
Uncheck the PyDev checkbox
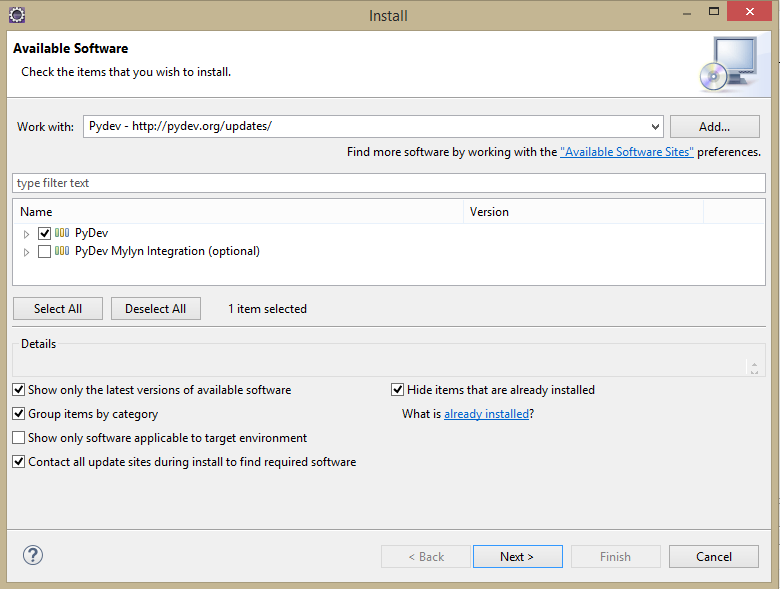point(44,233)
